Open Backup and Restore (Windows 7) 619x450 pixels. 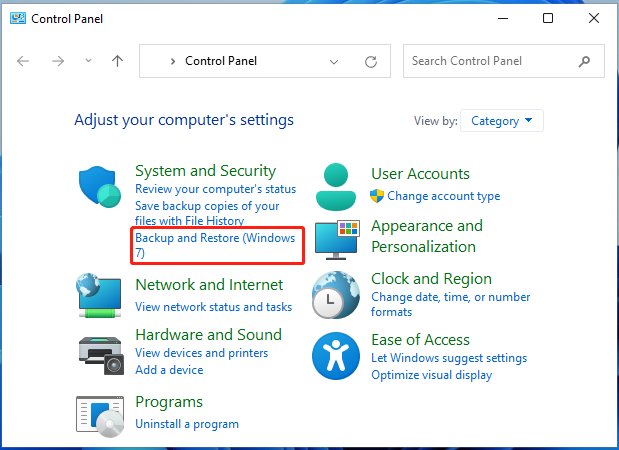click(215, 245)
